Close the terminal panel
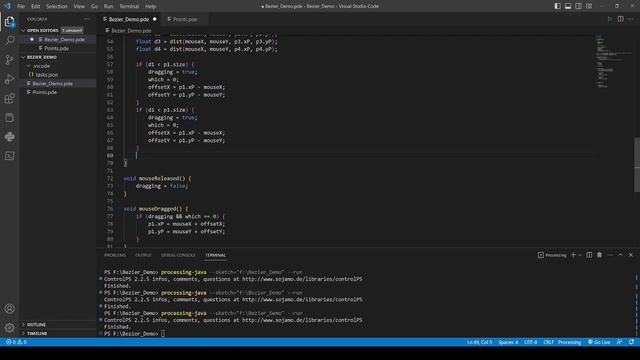 (631, 255)
